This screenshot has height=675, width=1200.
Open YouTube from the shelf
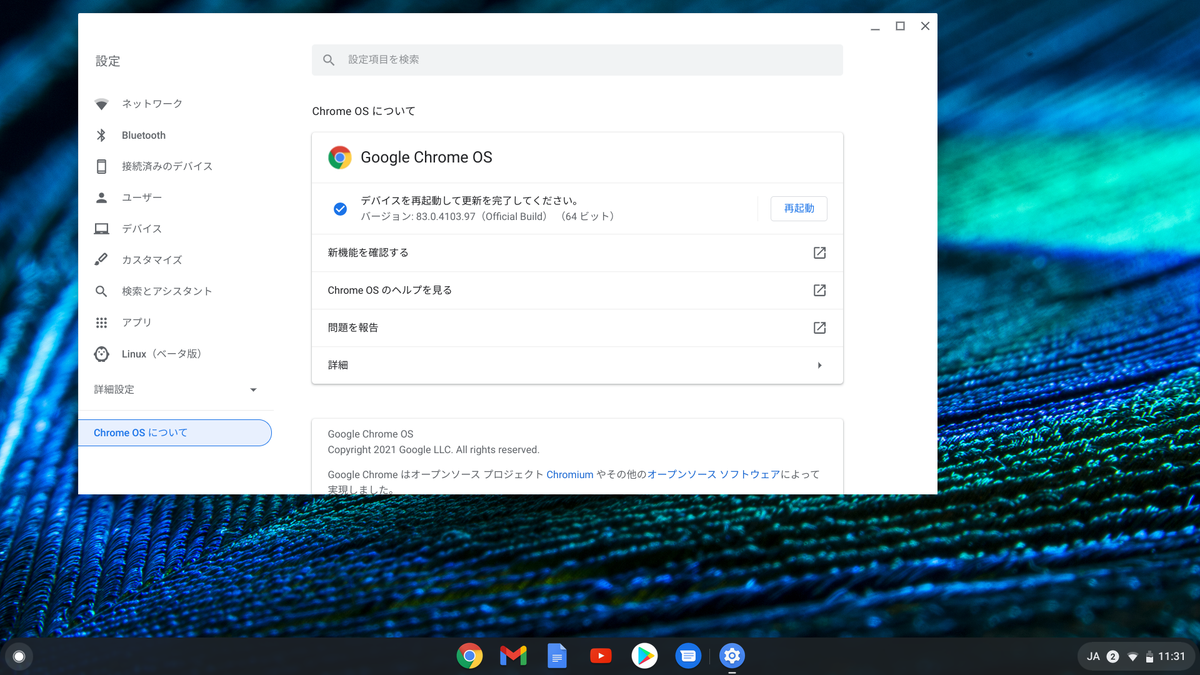coord(601,656)
